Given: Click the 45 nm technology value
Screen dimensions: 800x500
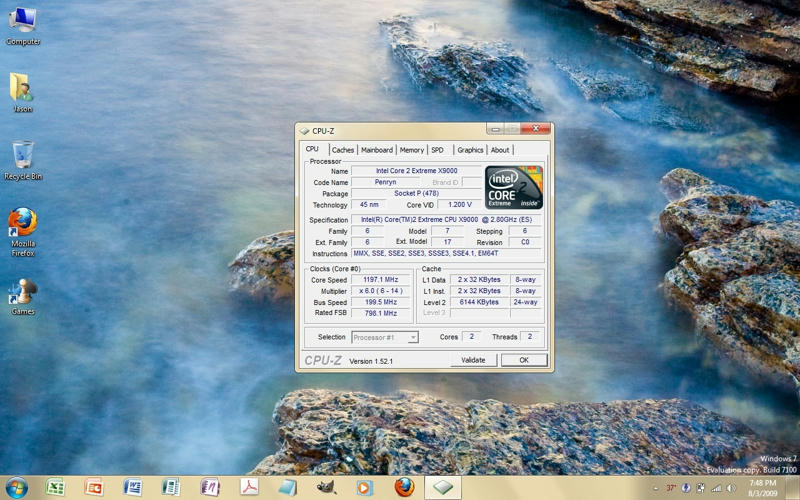Looking at the screenshot, I should pyautogui.click(x=369, y=205).
